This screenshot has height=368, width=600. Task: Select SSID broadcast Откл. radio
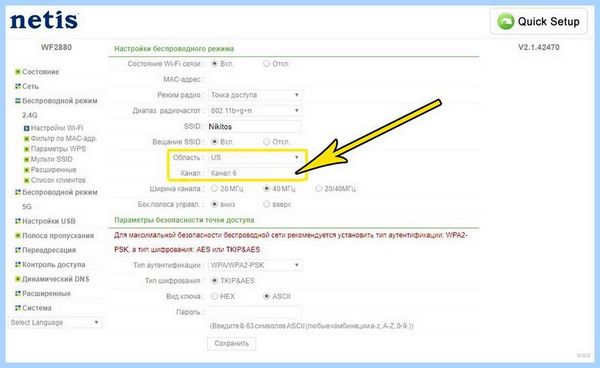coord(266,142)
